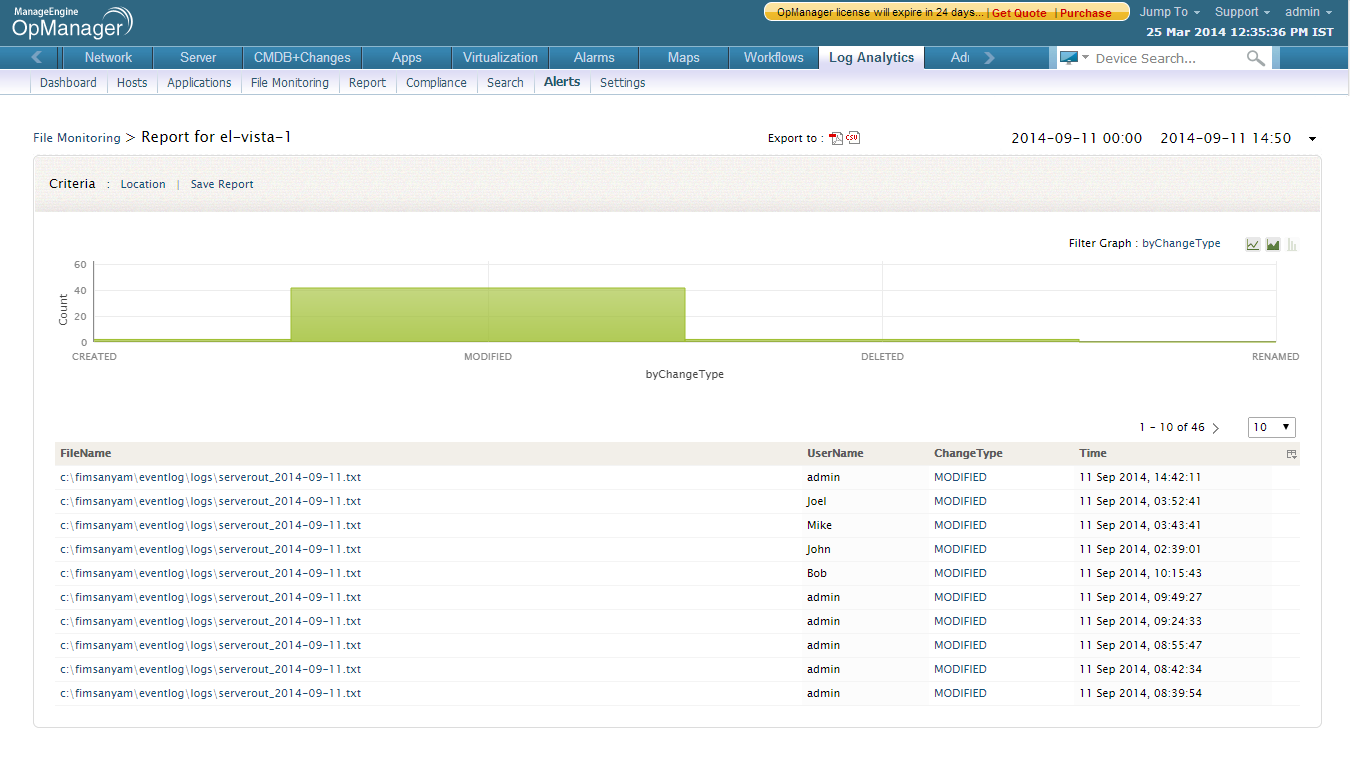The image size is (1350, 762).
Task: Click the device search magnifier icon
Action: (1255, 58)
